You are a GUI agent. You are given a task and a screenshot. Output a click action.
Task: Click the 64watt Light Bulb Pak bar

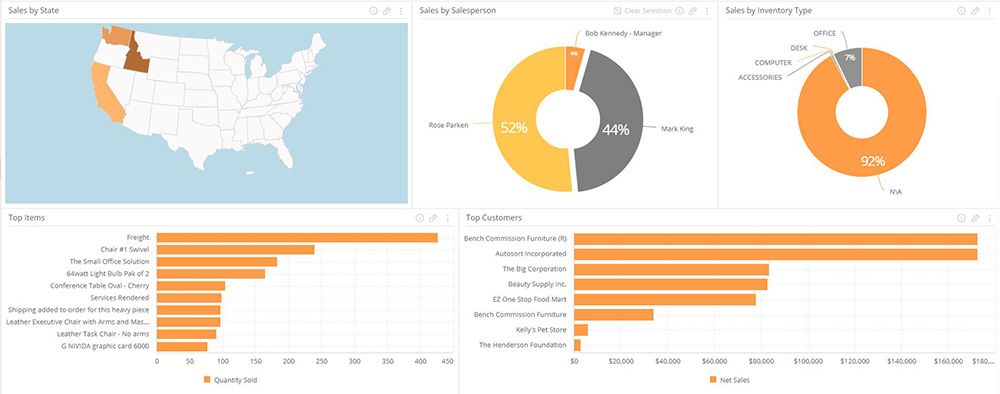pos(211,274)
